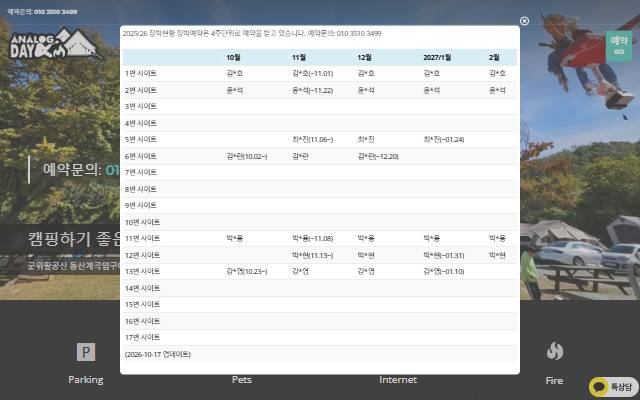Click 강*연(~01.10) cell in site 13
Screen dimensions: 640x400
click(x=444, y=271)
